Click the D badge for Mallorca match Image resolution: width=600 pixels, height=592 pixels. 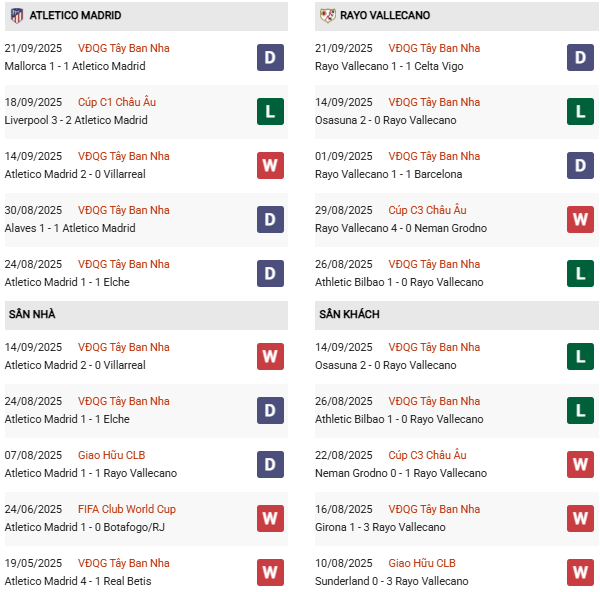[x=270, y=57]
